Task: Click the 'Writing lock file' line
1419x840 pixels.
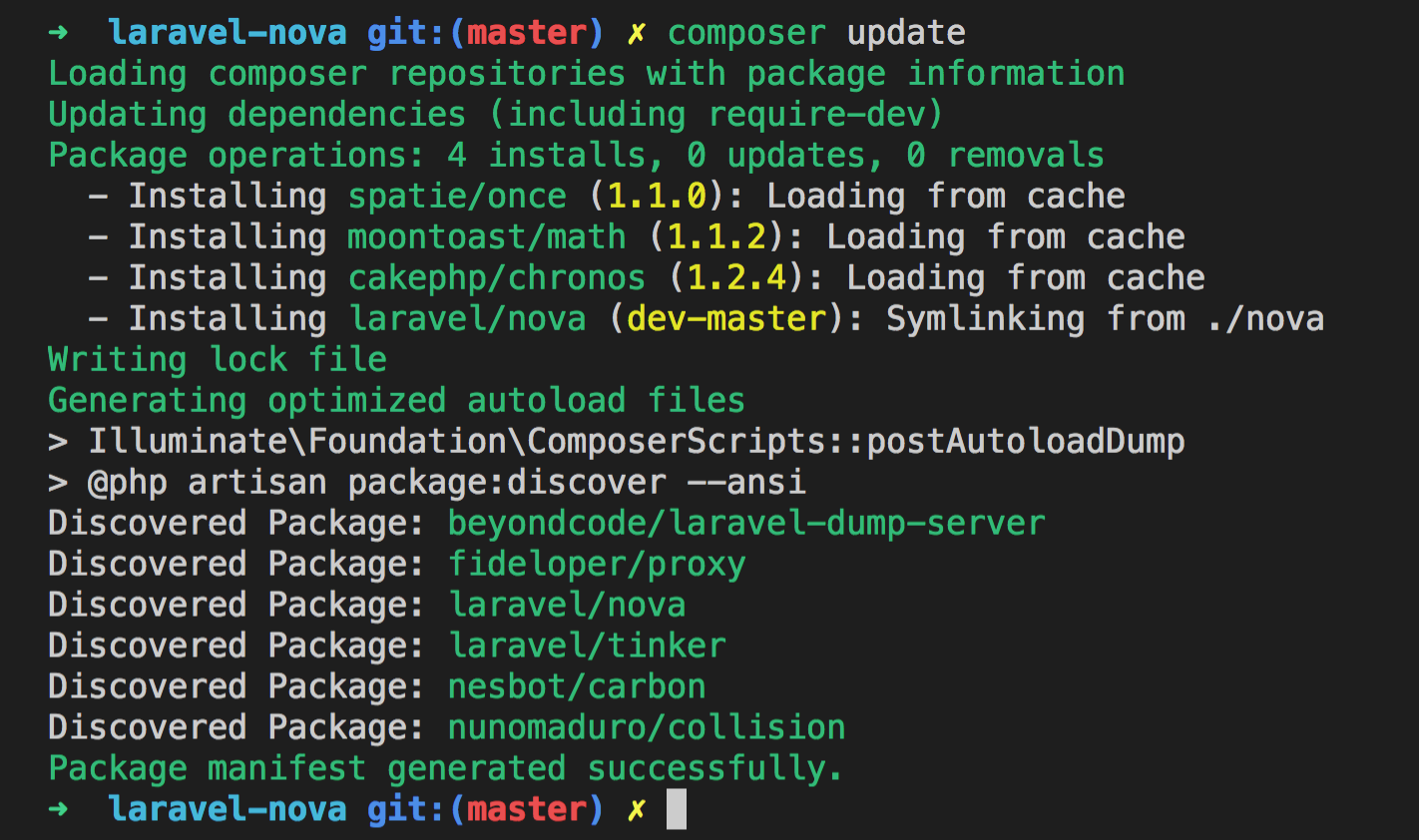Action: [x=218, y=359]
